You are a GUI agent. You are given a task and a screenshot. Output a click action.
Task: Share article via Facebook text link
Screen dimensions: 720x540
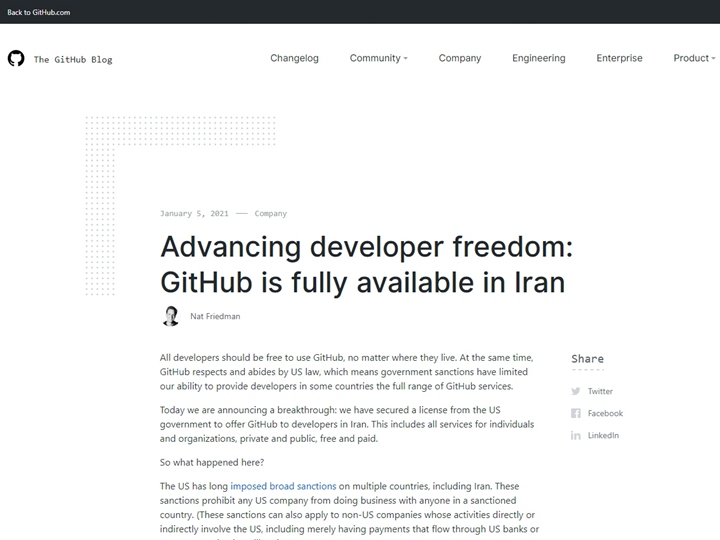point(605,414)
